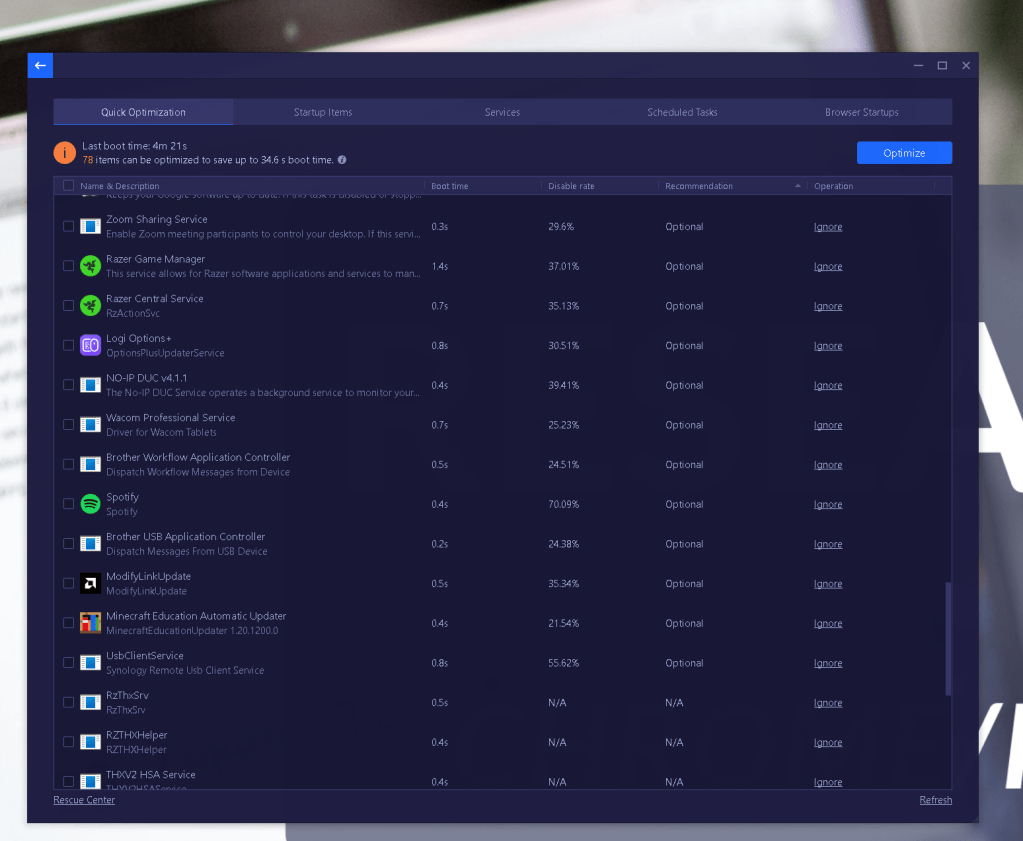This screenshot has height=841, width=1023.
Task: Open the Rescue Center link
Action: click(84, 800)
